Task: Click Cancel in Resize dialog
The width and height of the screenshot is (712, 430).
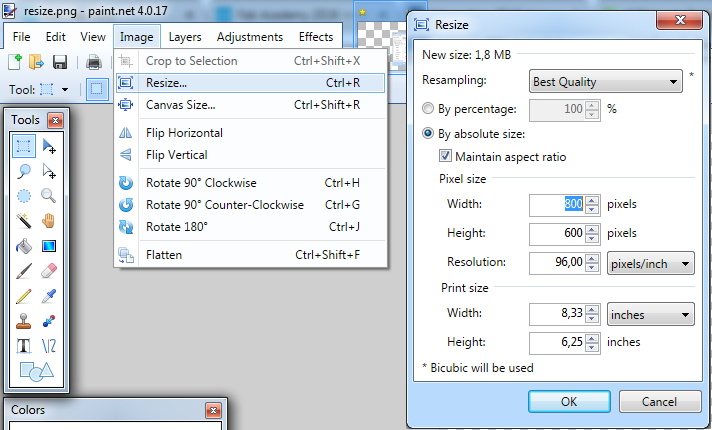Action: click(659, 401)
